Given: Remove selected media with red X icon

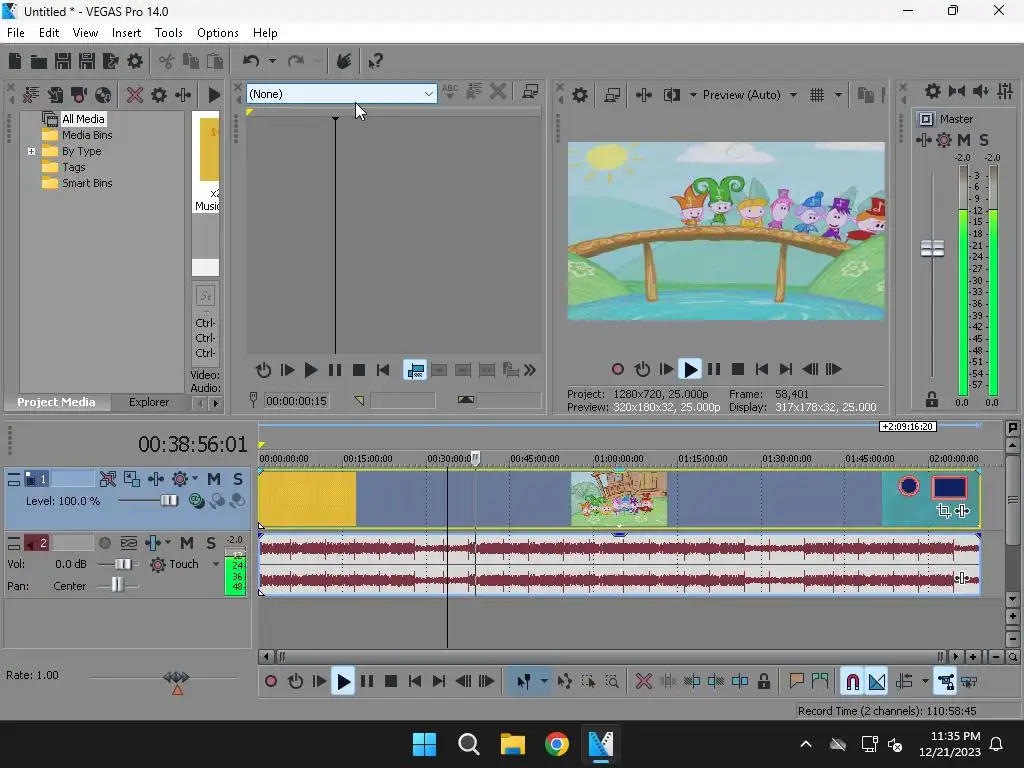Looking at the screenshot, I should (135, 95).
